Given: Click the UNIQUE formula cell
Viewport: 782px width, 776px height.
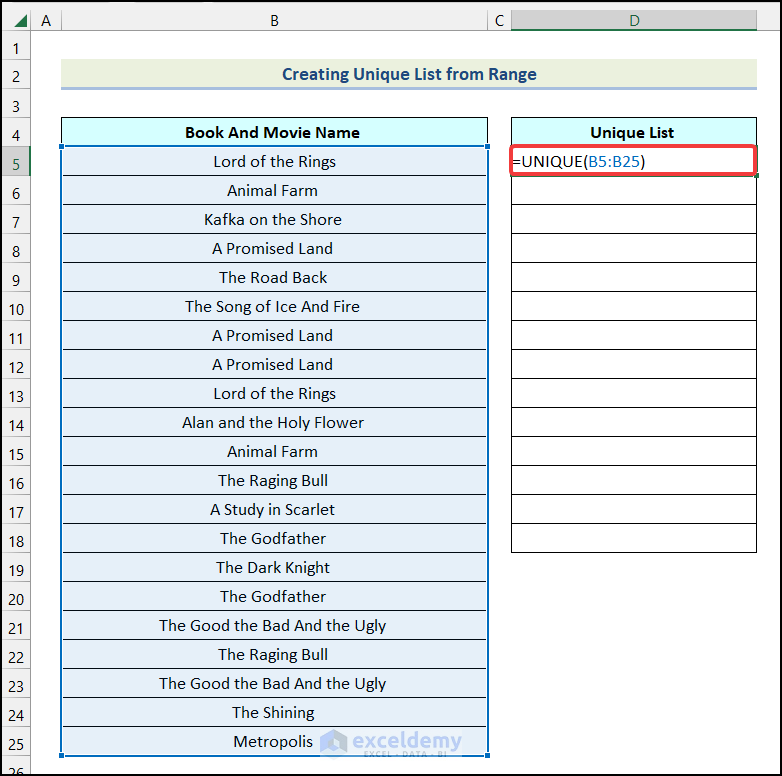Looking at the screenshot, I should click(x=633, y=161).
